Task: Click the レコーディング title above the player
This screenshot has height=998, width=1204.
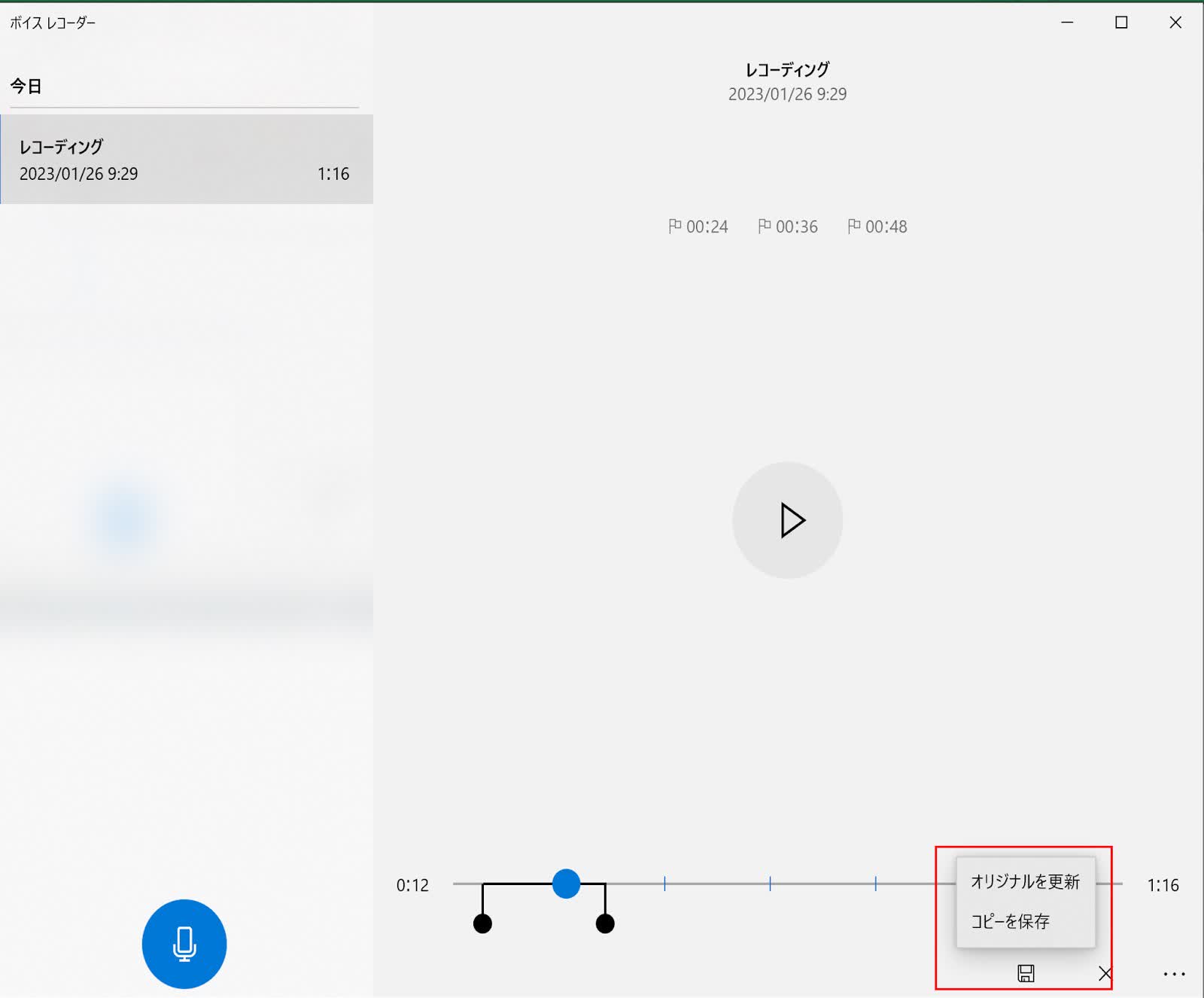Action: [787, 70]
